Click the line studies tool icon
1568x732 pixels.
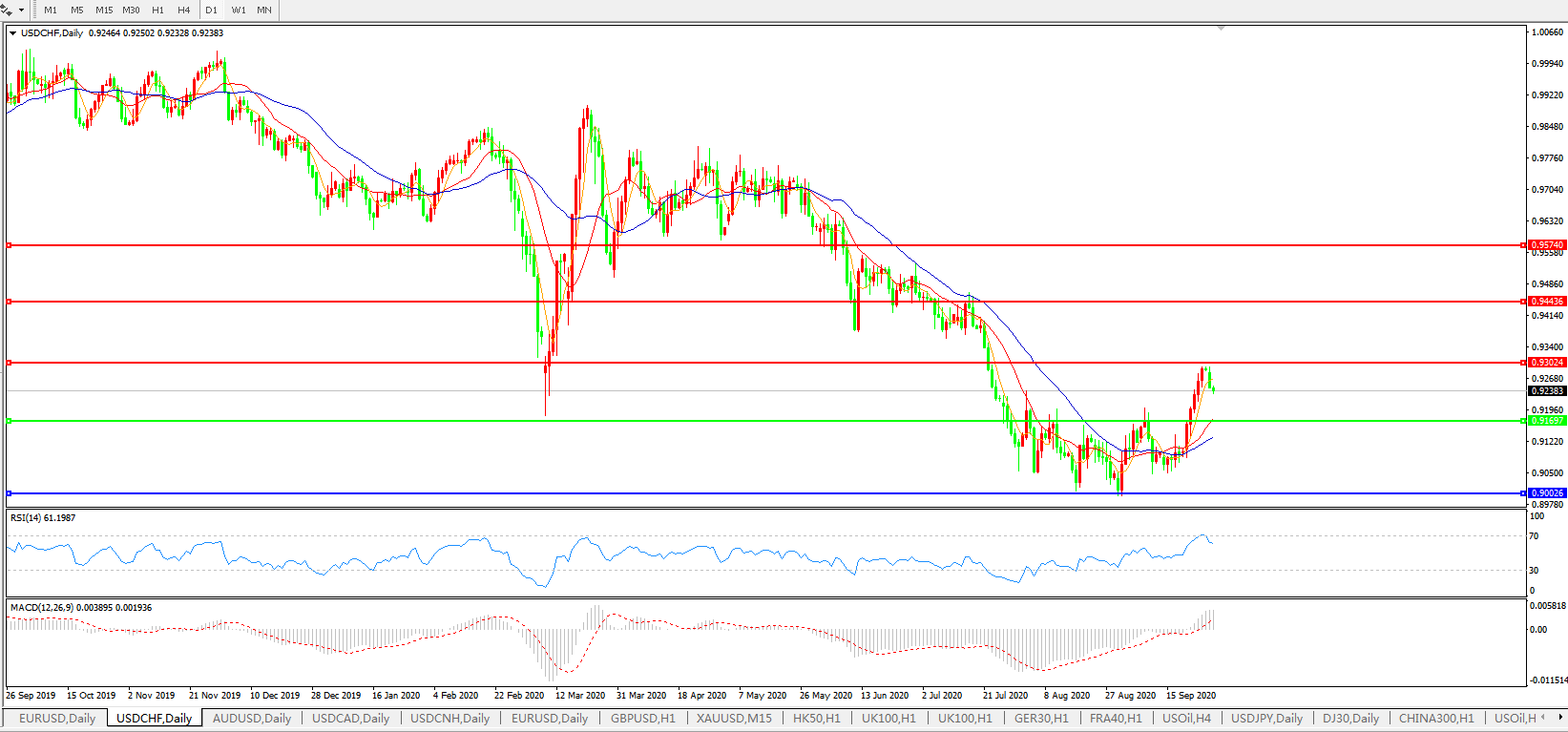point(7,10)
